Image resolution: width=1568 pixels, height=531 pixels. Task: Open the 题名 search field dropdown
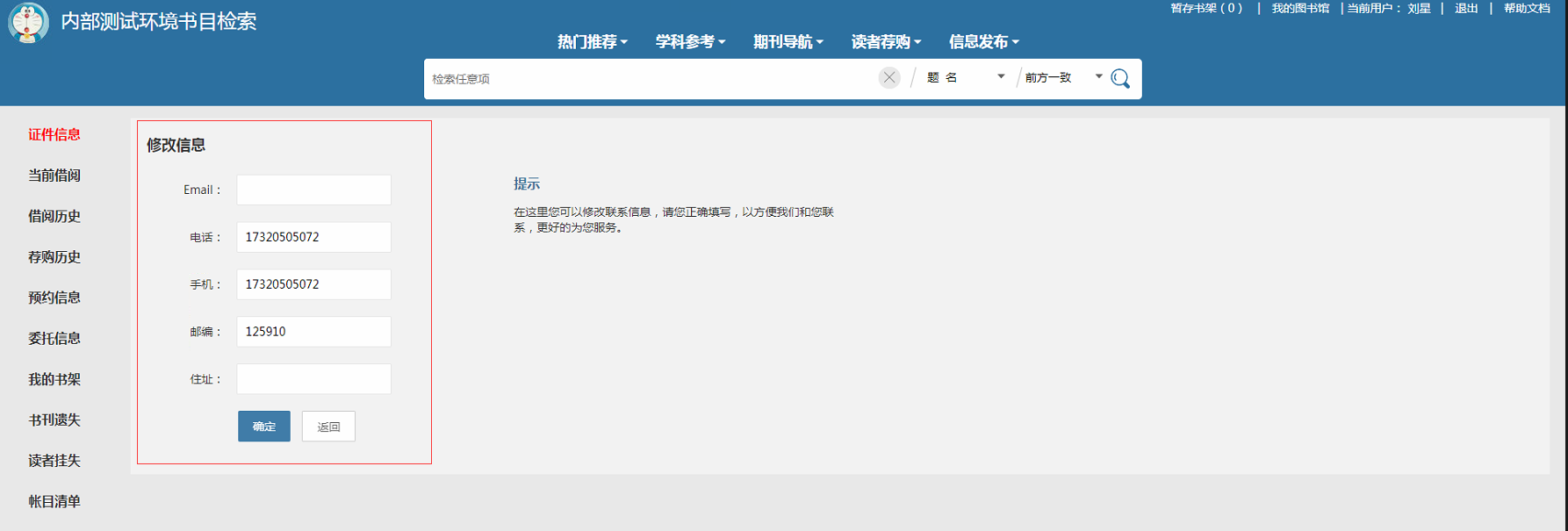click(x=965, y=77)
